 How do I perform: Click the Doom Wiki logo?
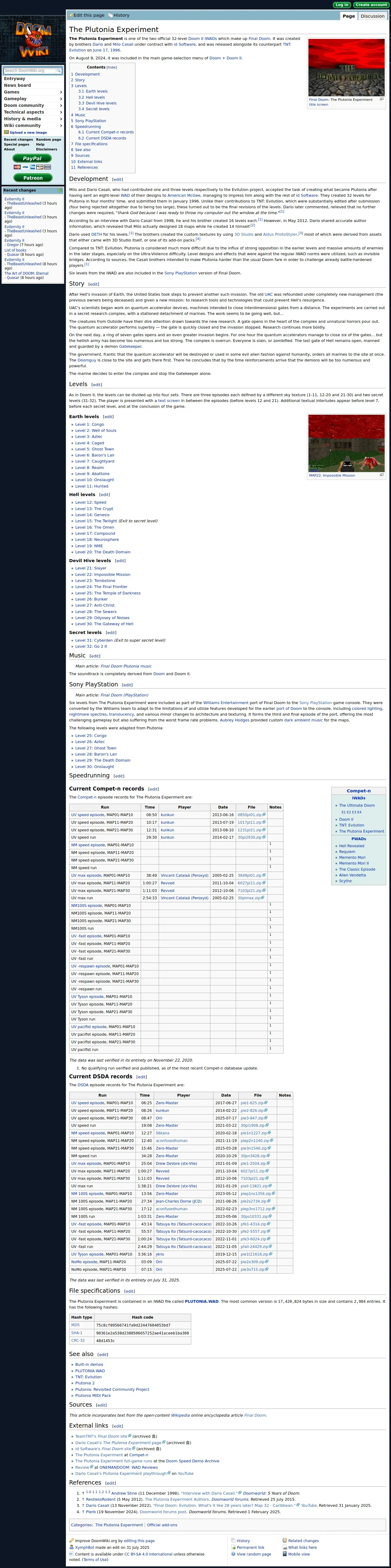coord(33,40)
